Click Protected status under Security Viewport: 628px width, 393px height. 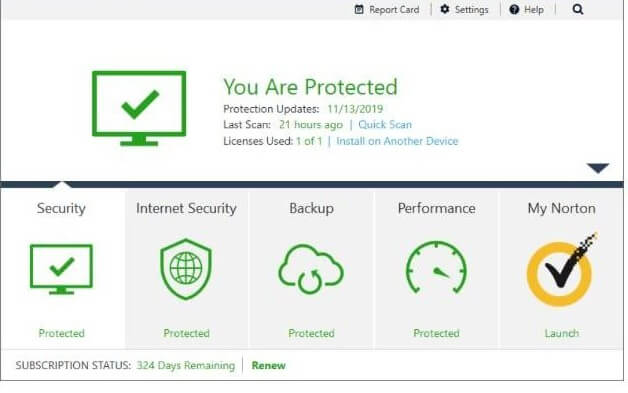61,333
